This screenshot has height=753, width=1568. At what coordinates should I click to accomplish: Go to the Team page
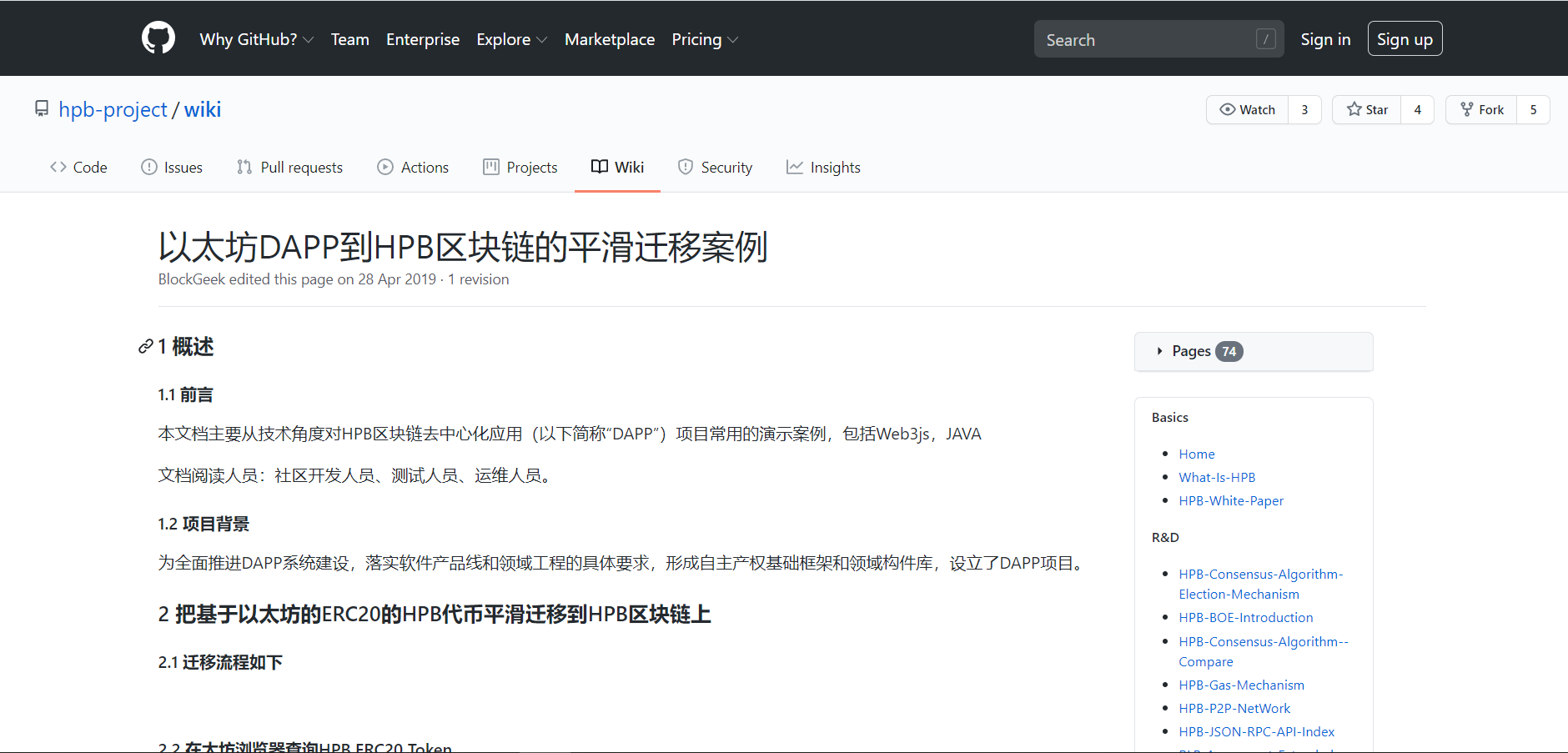(x=349, y=39)
